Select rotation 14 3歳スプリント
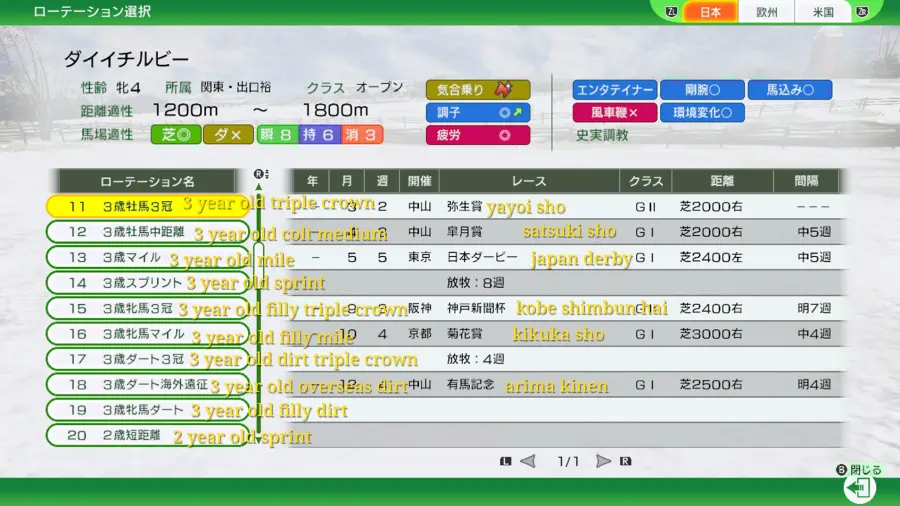900x506 pixels. click(x=147, y=283)
